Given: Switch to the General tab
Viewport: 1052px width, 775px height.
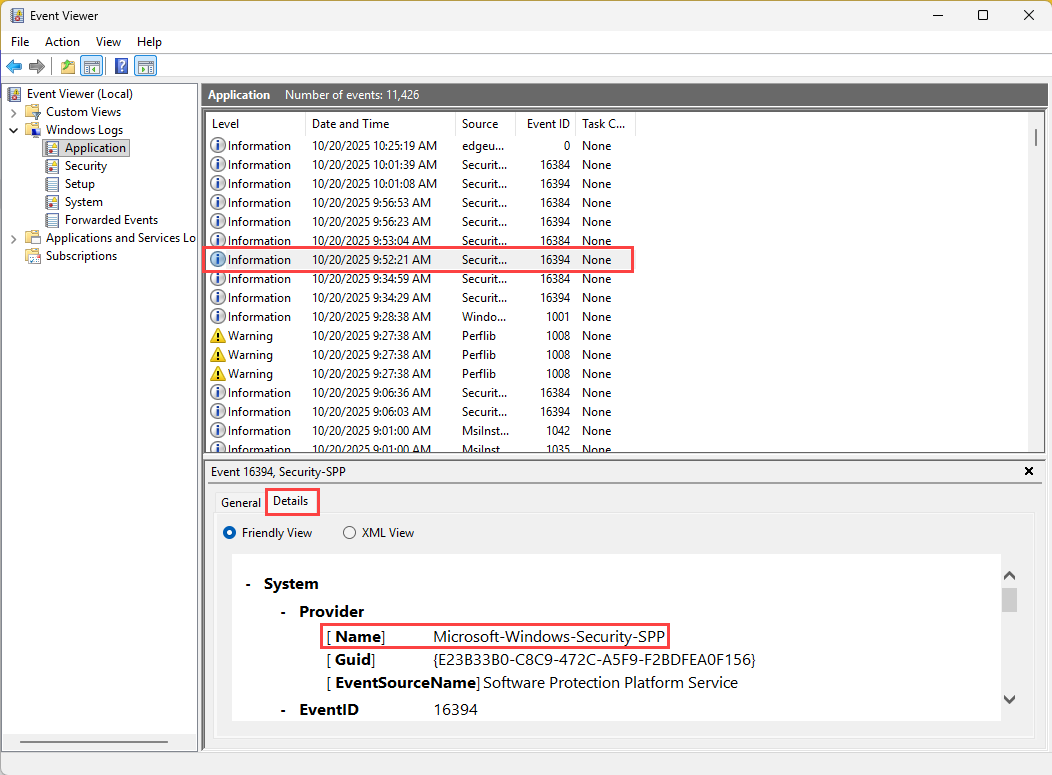Looking at the screenshot, I should (x=241, y=503).
